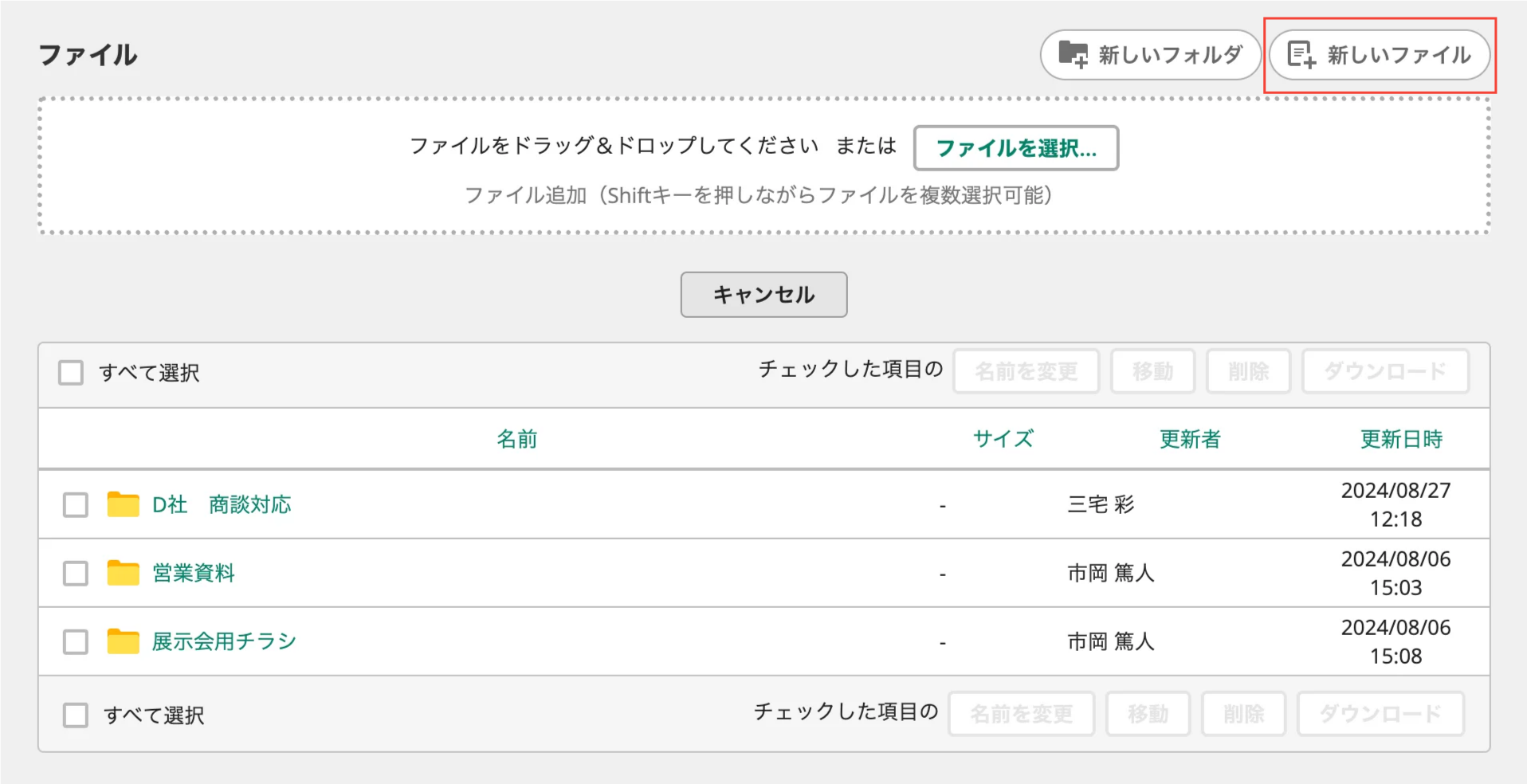Tick the checkbox for D社 商談対応
1527x784 pixels.
pyautogui.click(x=76, y=504)
